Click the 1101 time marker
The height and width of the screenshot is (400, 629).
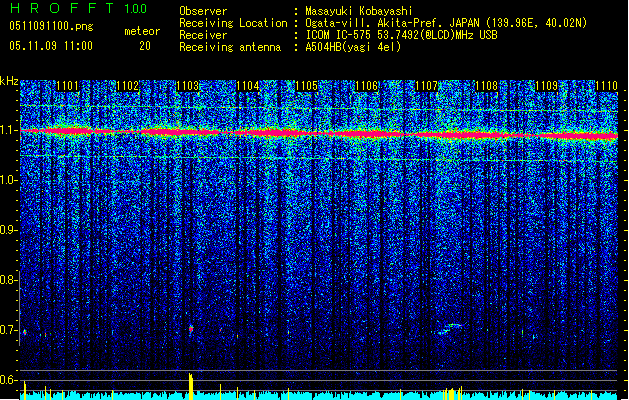pos(67,86)
